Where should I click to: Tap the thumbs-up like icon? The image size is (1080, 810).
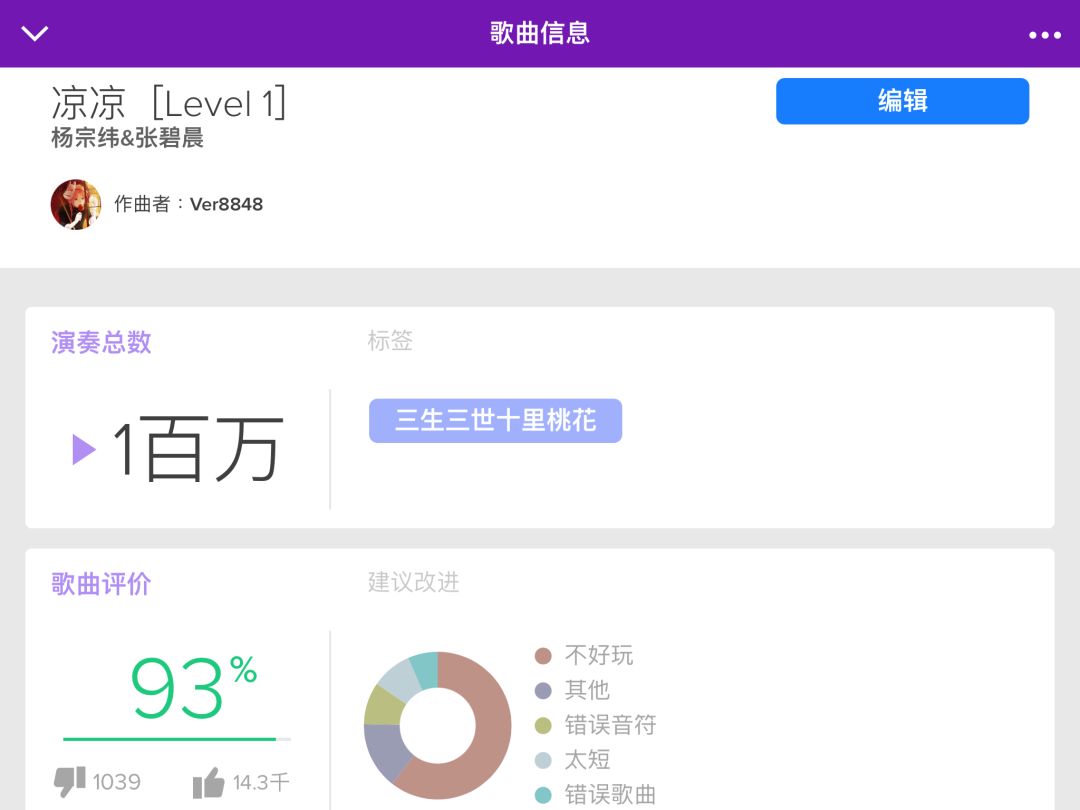[x=209, y=782]
